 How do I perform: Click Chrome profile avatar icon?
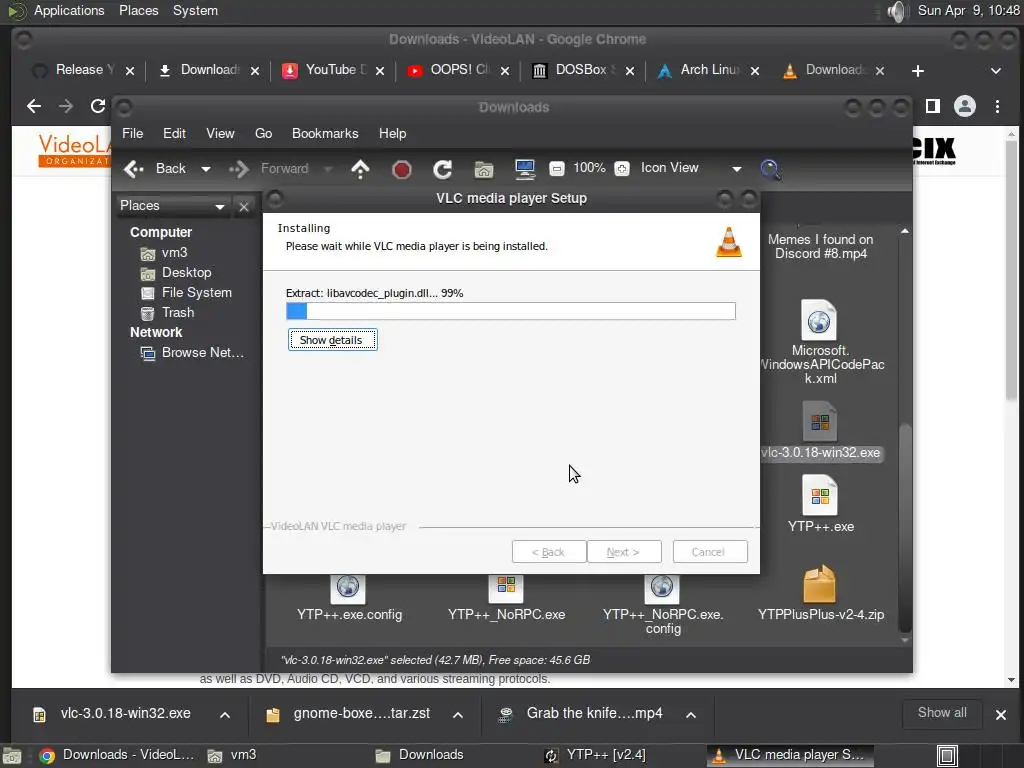click(965, 106)
